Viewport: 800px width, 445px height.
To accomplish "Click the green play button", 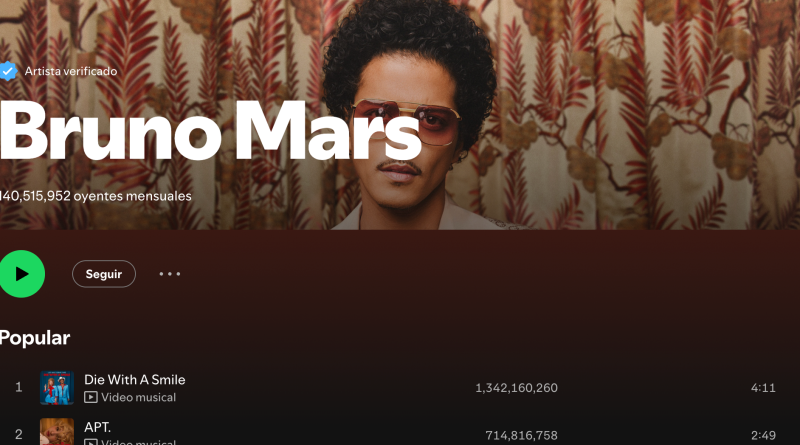I will (x=21, y=274).
